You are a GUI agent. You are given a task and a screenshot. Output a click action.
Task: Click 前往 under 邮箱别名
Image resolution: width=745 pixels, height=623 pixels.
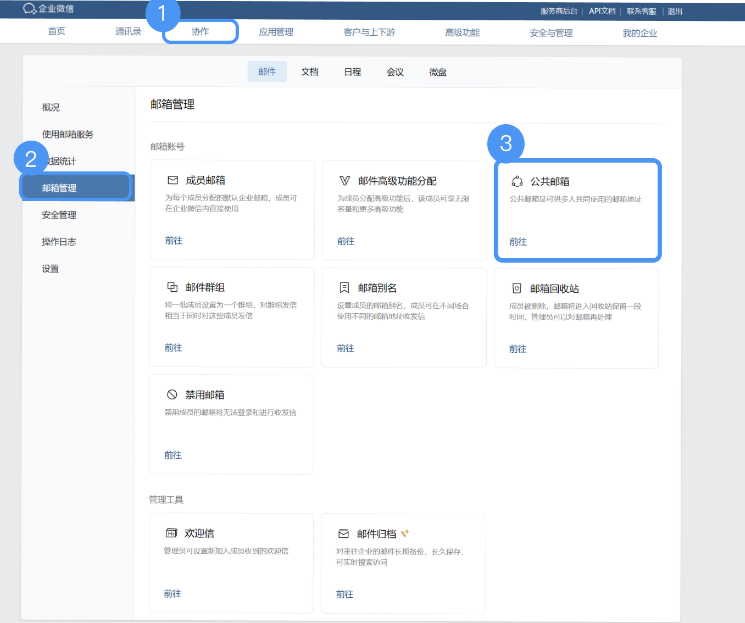tap(345, 348)
